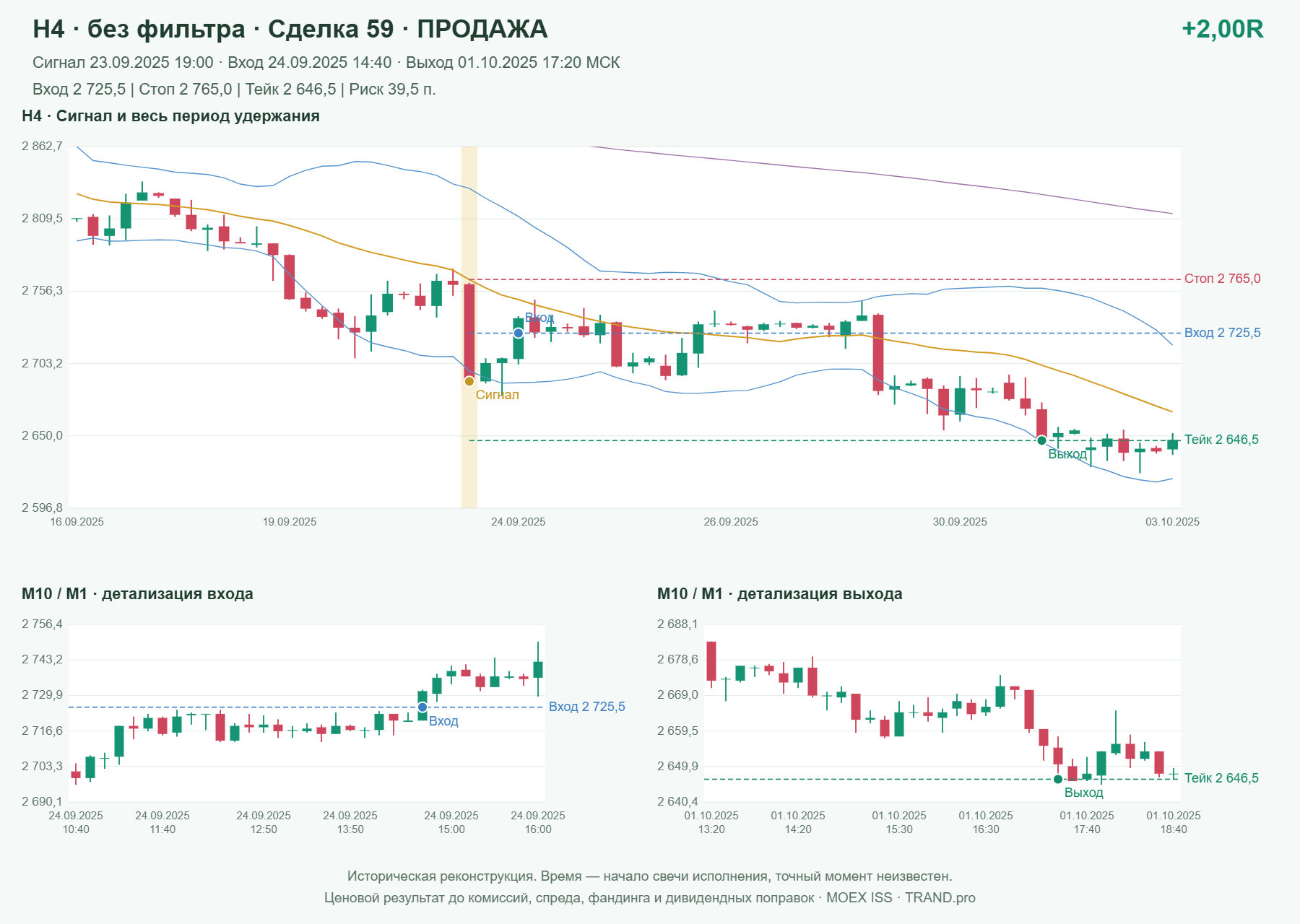Click the 03.10.2025 date axis label

[1172, 522]
